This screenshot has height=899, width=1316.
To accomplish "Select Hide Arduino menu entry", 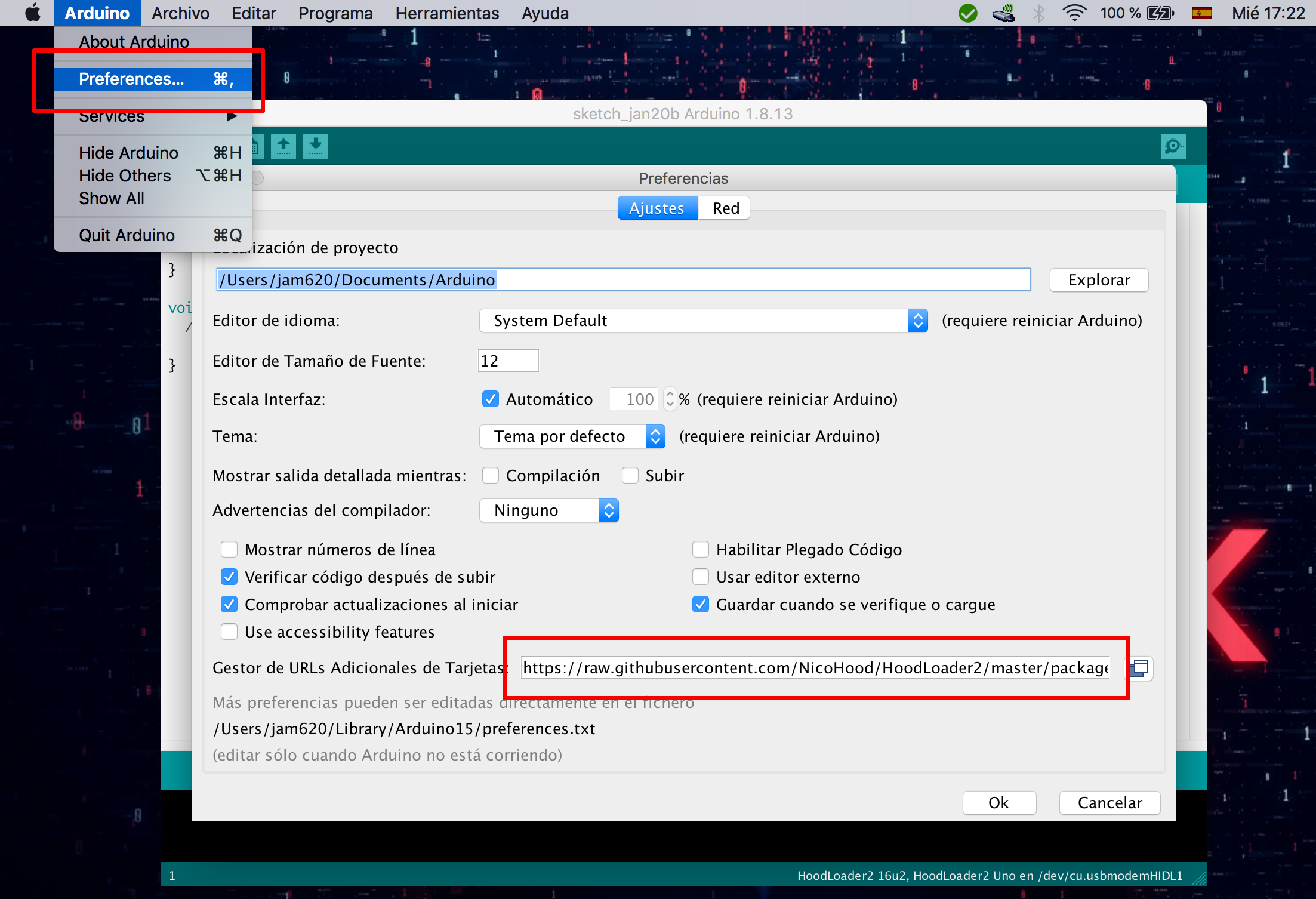I will click(153, 153).
